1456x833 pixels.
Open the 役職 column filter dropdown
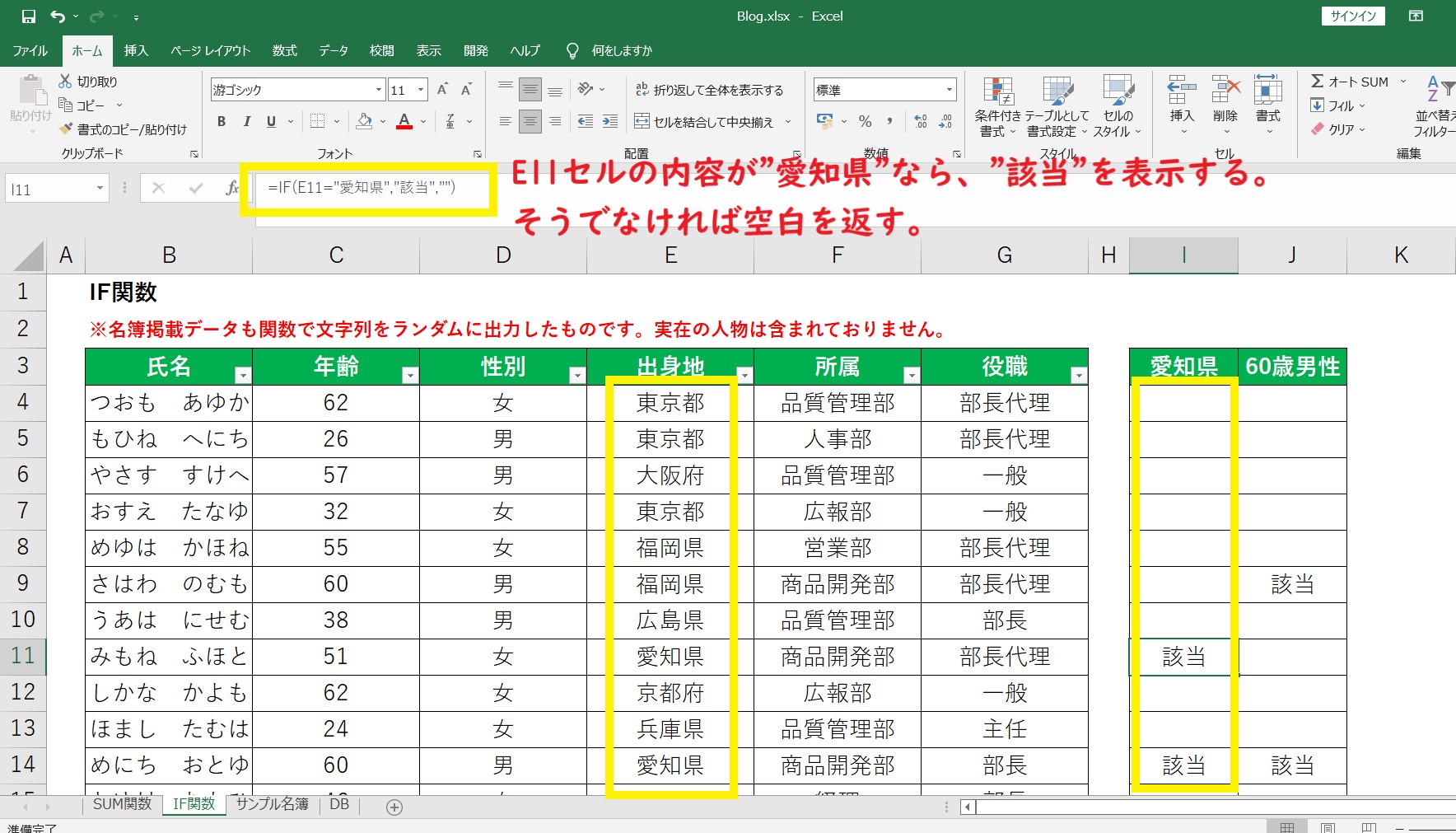tap(1078, 376)
